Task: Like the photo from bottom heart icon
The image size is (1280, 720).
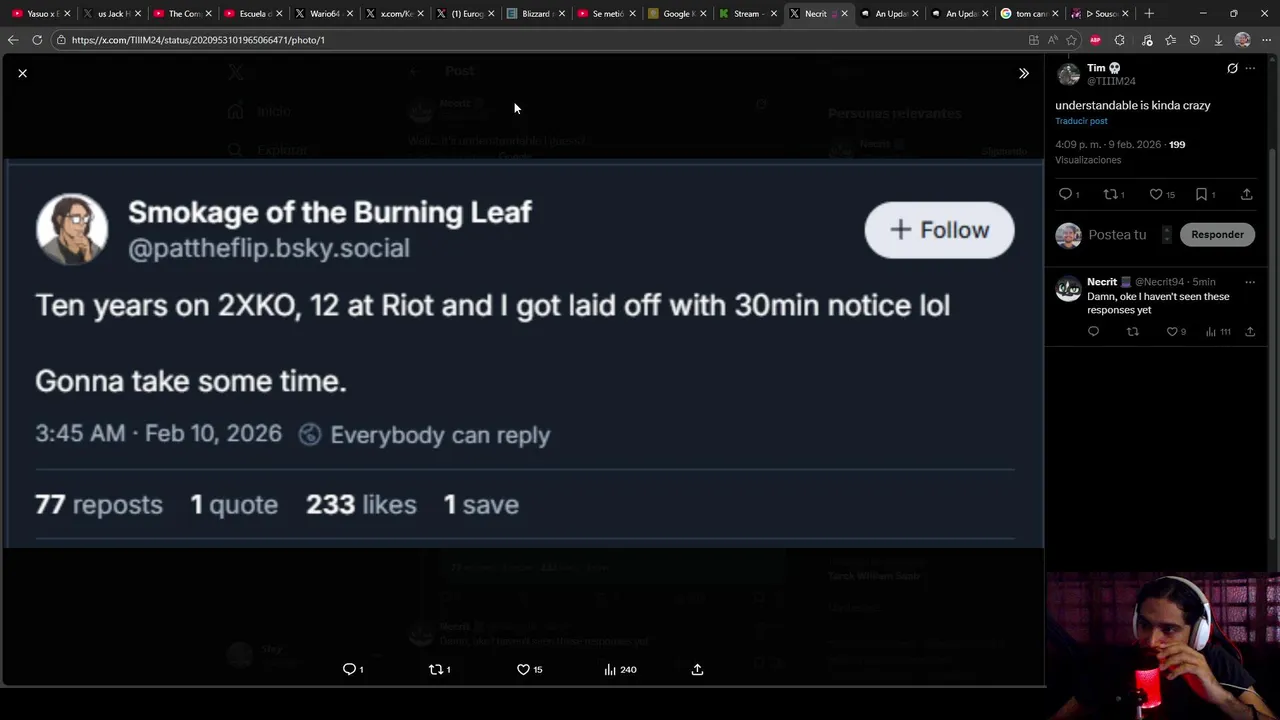Action: pos(523,669)
